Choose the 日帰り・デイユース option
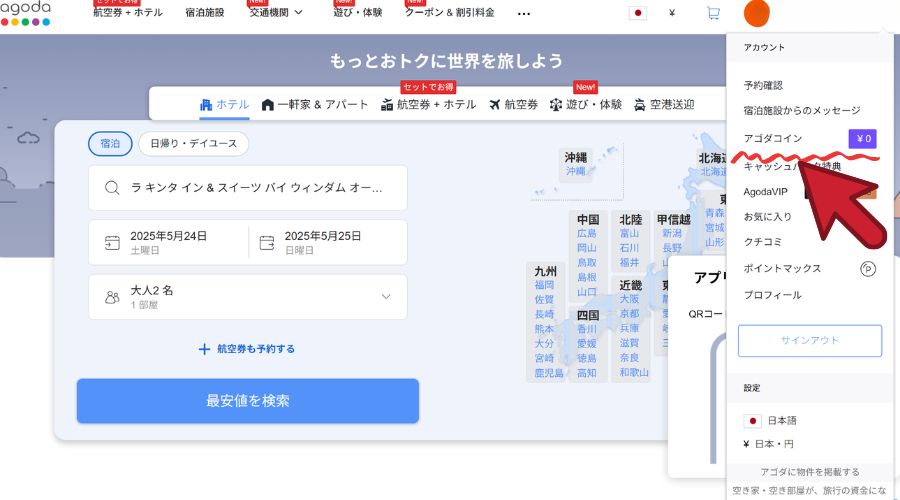The height and width of the screenshot is (500, 900). 193,144
